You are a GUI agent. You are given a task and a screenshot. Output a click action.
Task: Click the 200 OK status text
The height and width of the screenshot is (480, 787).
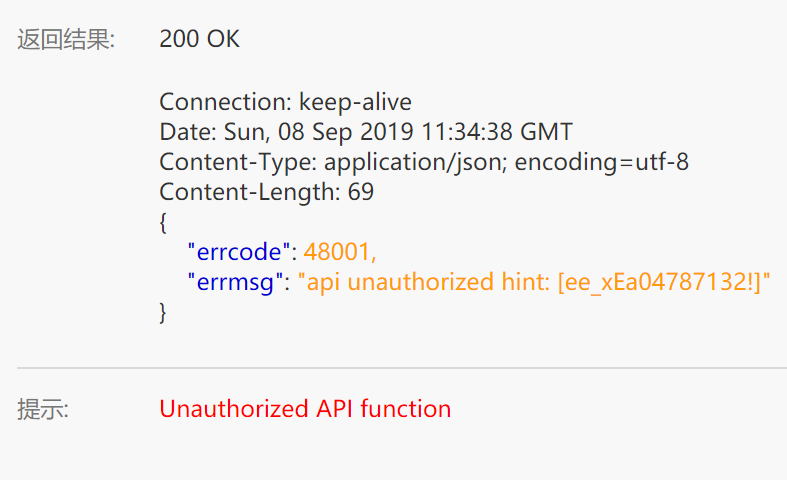click(199, 40)
